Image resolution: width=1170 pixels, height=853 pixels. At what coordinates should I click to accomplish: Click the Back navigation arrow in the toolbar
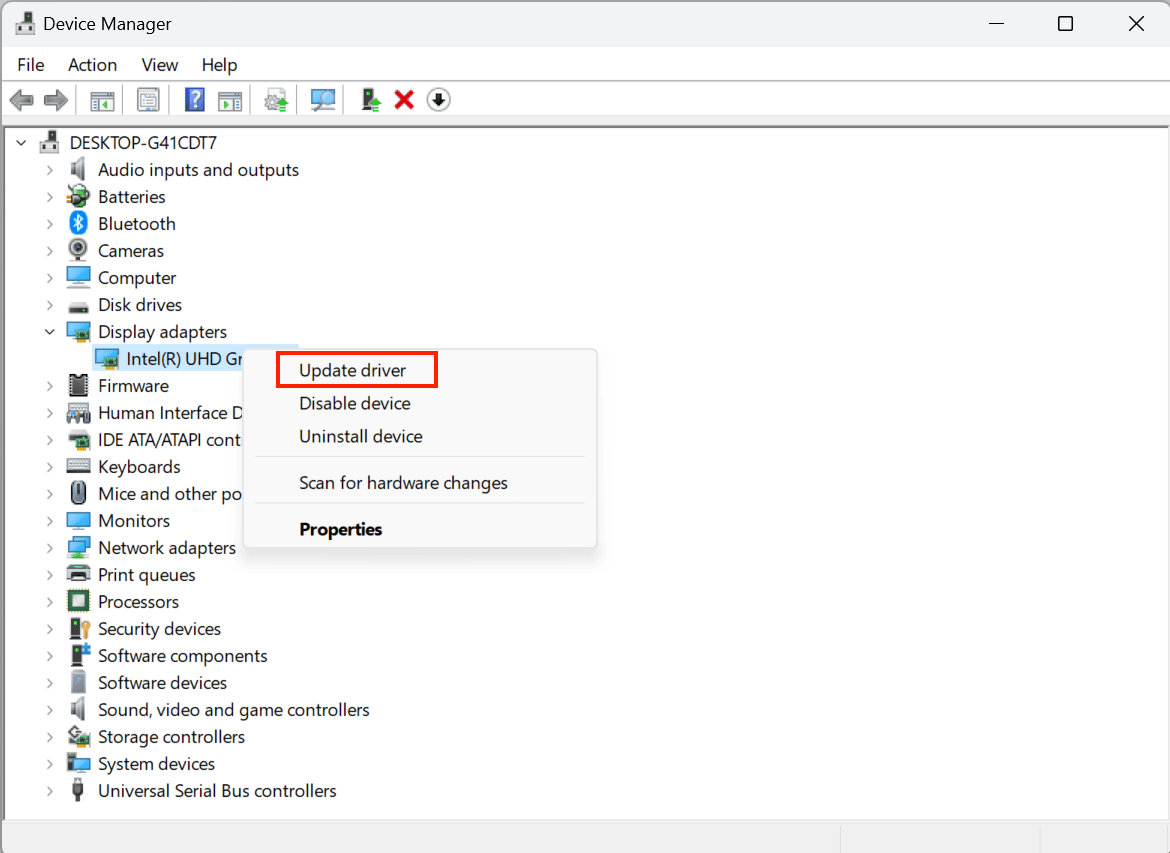[21, 99]
